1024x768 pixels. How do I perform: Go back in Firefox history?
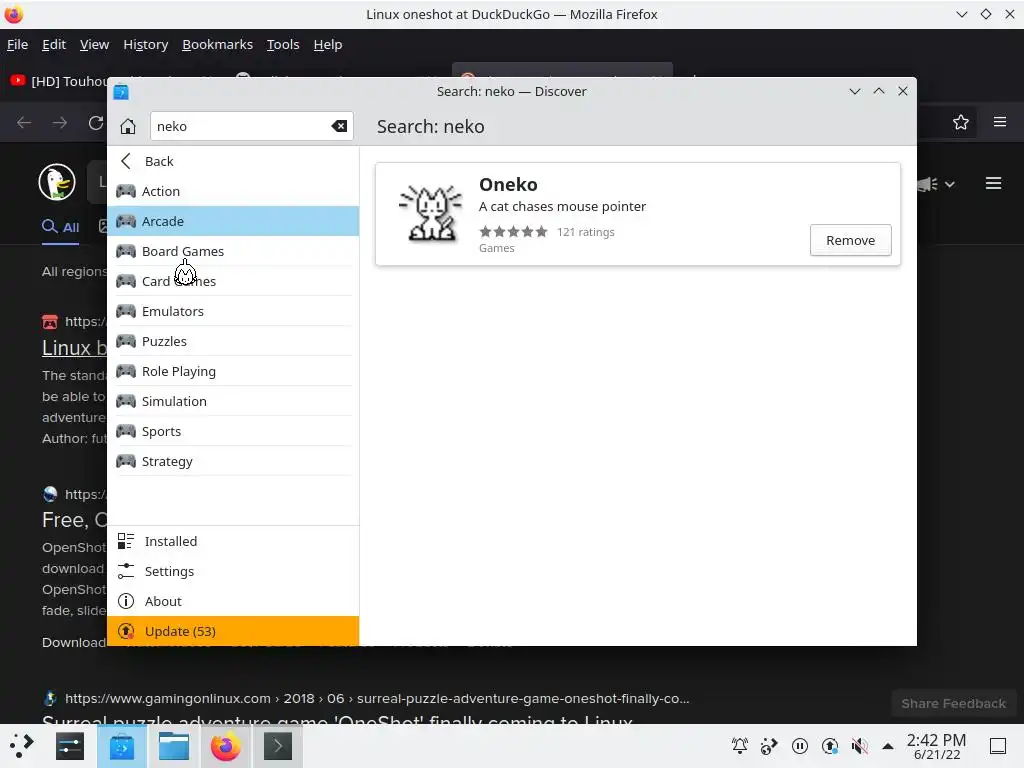click(24, 122)
